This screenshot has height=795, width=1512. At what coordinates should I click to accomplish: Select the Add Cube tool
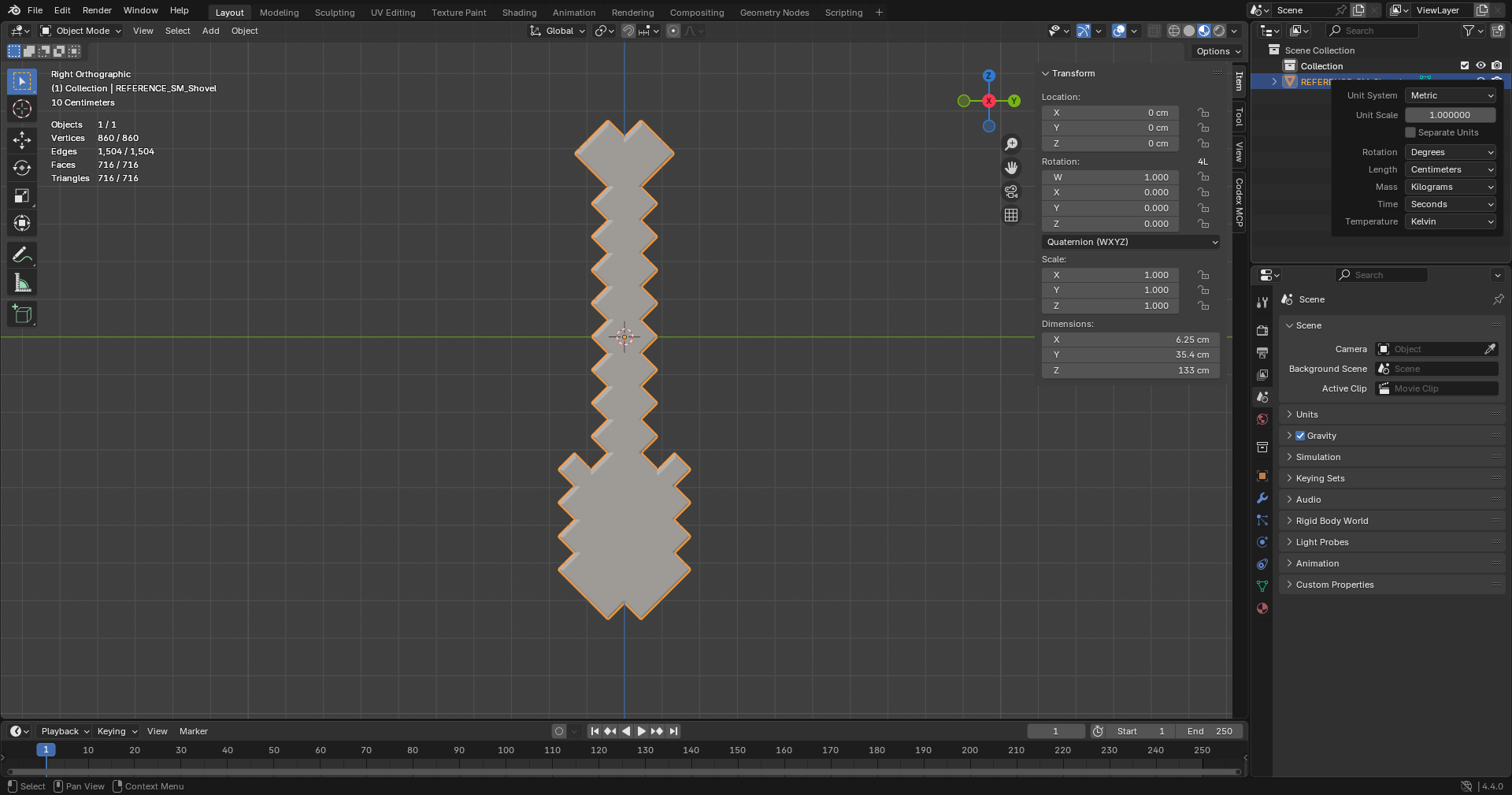[x=22, y=314]
